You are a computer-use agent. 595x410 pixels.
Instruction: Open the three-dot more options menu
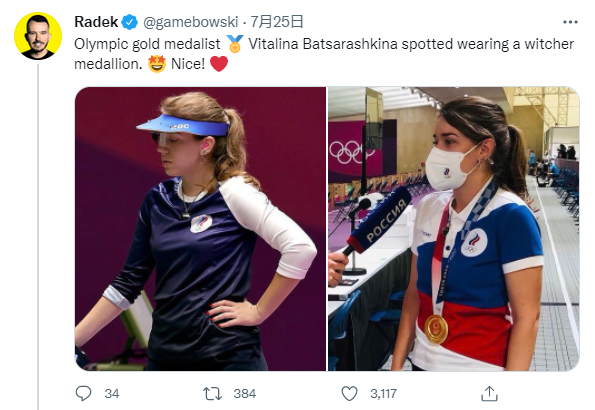(x=570, y=22)
